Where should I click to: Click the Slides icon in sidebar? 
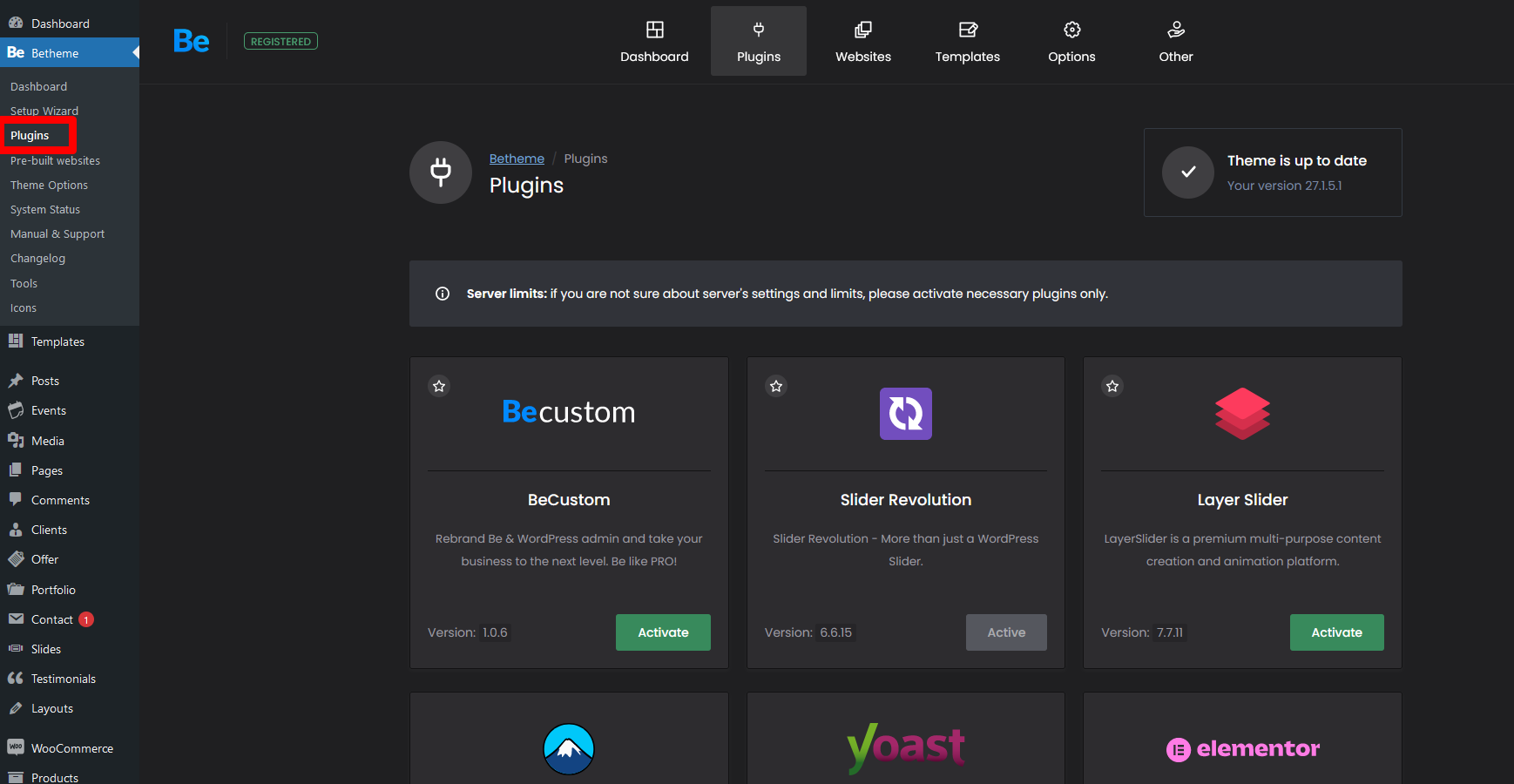16,649
